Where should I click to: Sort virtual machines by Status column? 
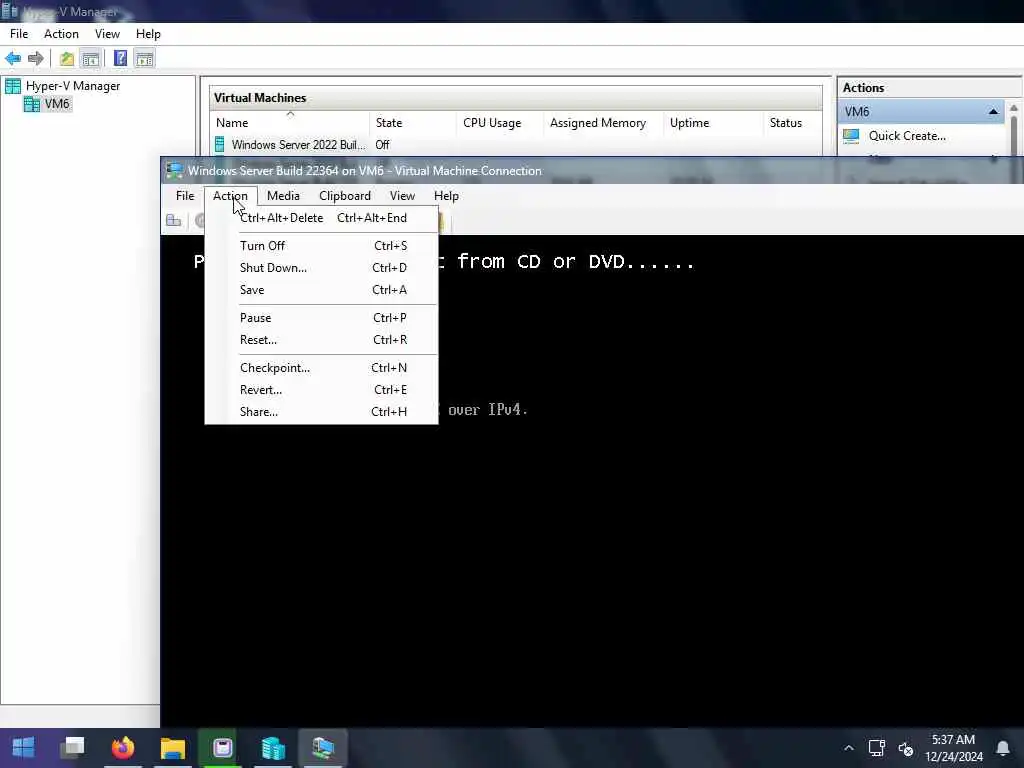coord(792,123)
